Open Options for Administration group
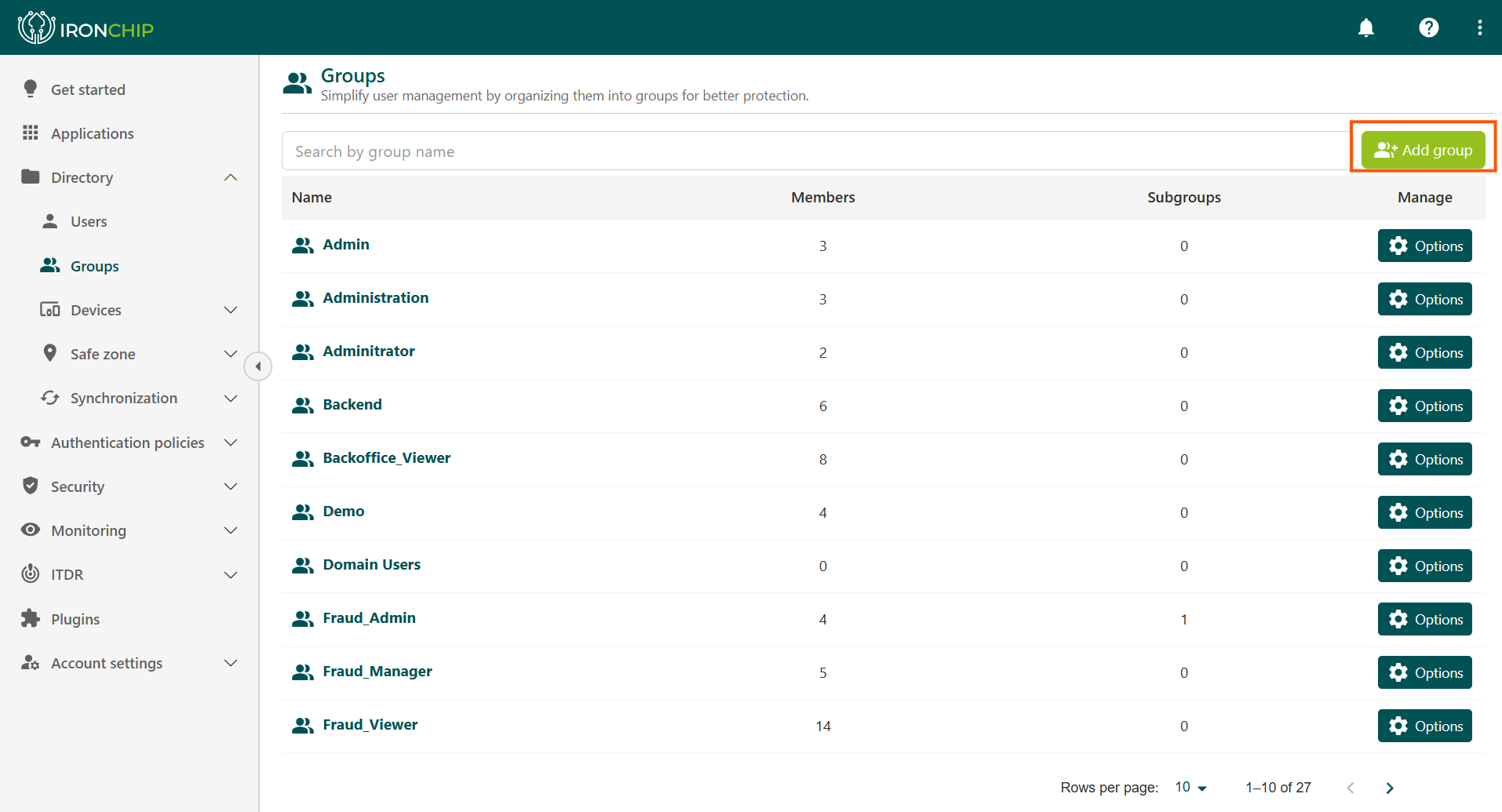This screenshot has width=1502, height=812. pos(1424,299)
